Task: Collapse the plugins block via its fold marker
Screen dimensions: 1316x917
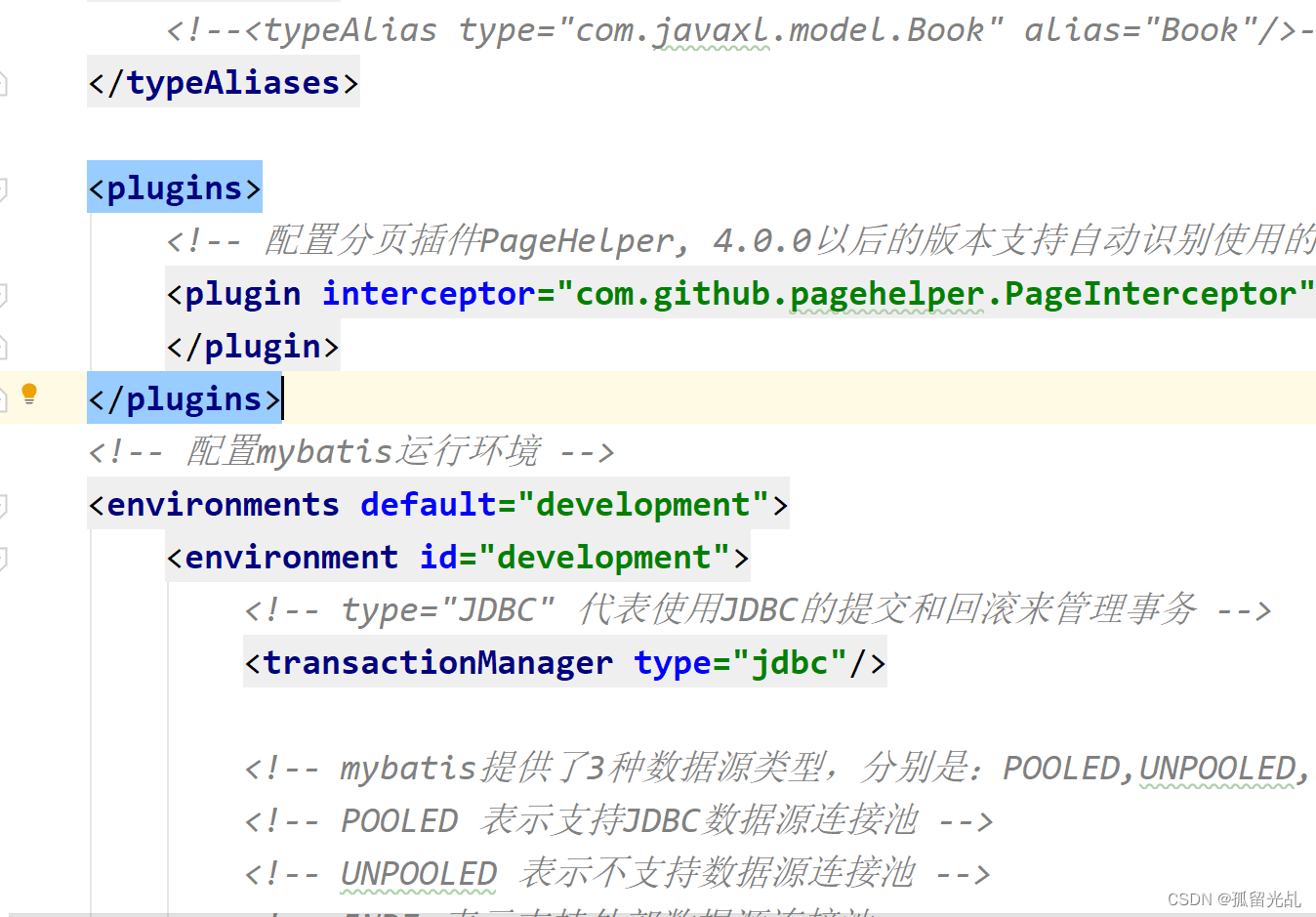Action: coord(6,187)
